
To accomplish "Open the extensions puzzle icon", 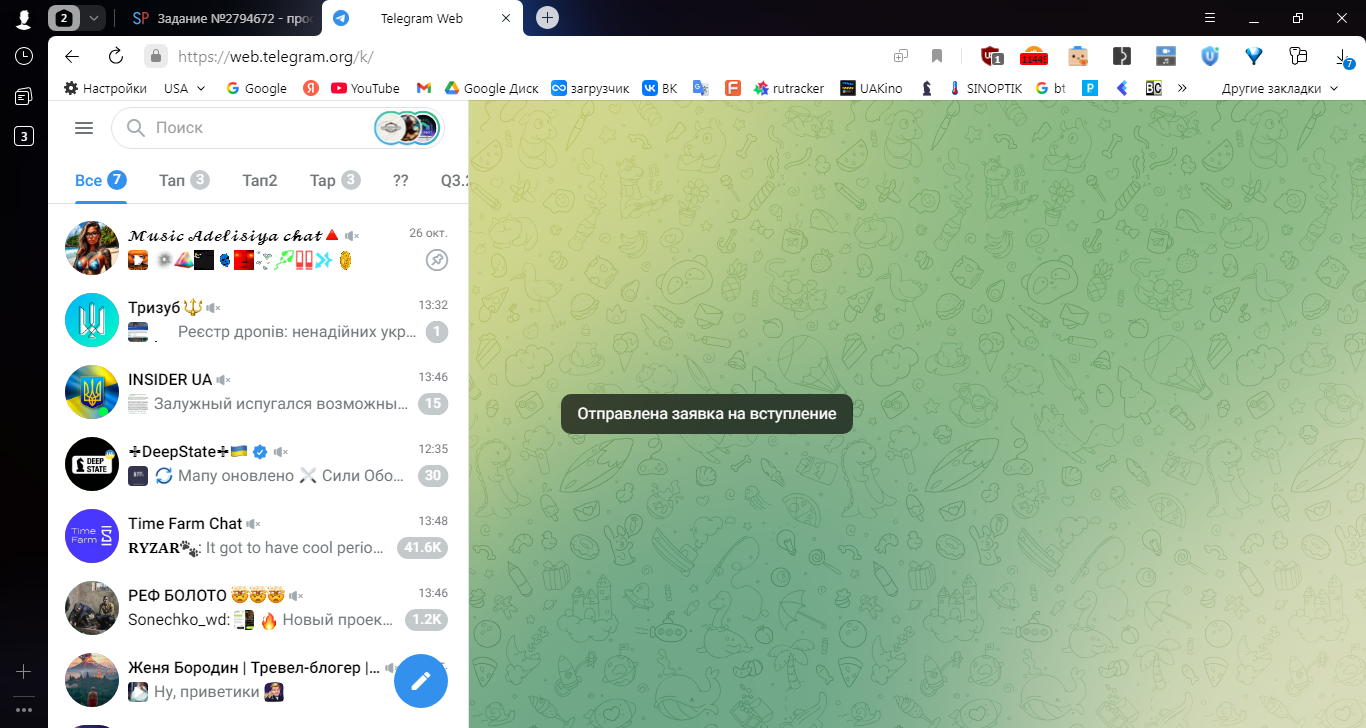I will tap(1298, 56).
